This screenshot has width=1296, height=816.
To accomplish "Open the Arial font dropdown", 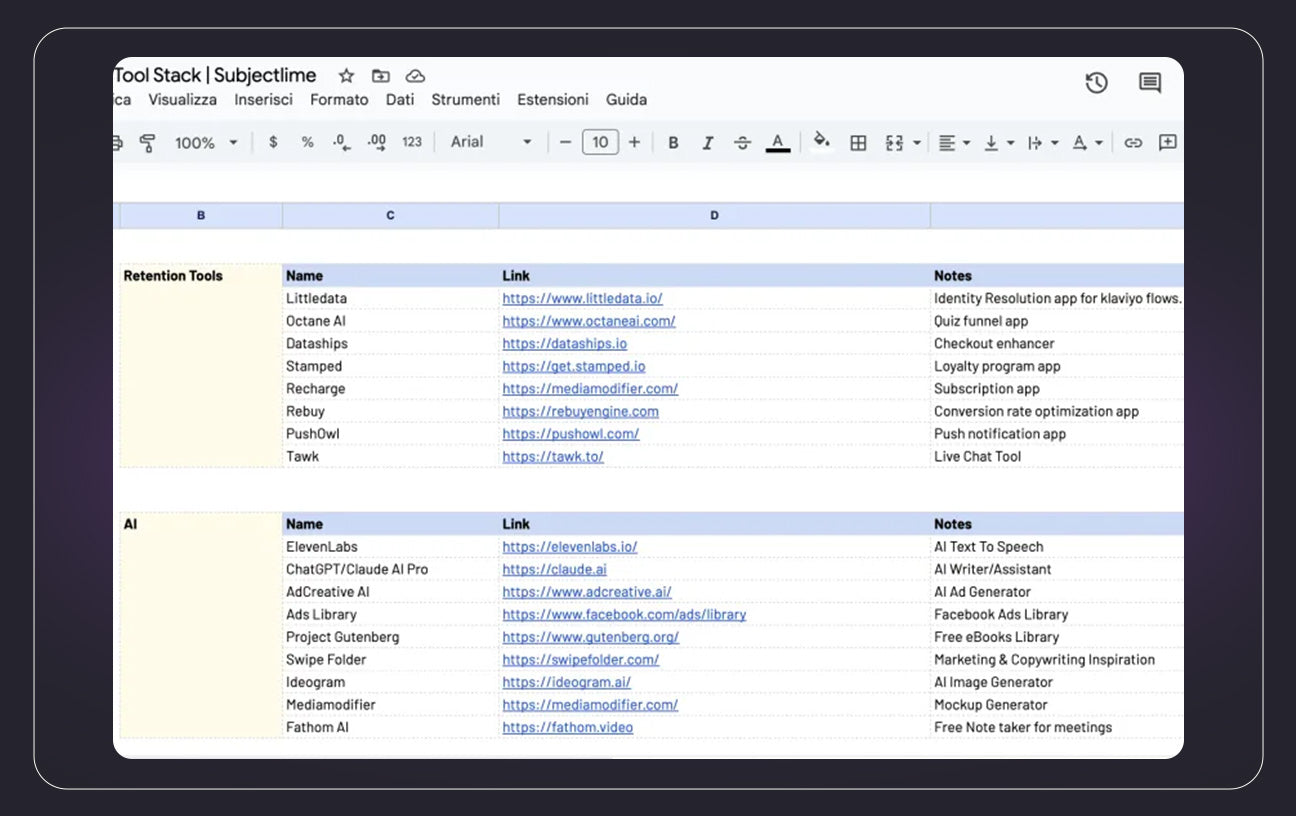I will [x=490, y=142].
